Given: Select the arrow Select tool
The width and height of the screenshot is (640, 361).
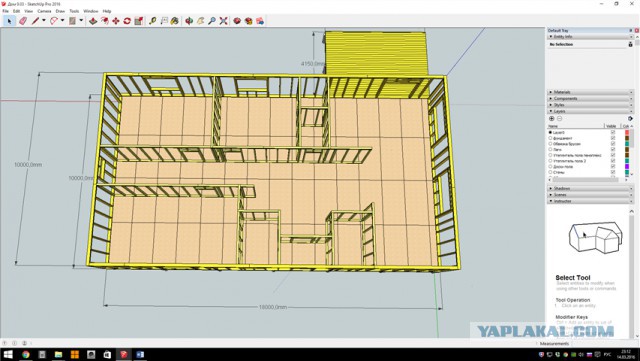Looking at the screenshot, I should point(9,20).
